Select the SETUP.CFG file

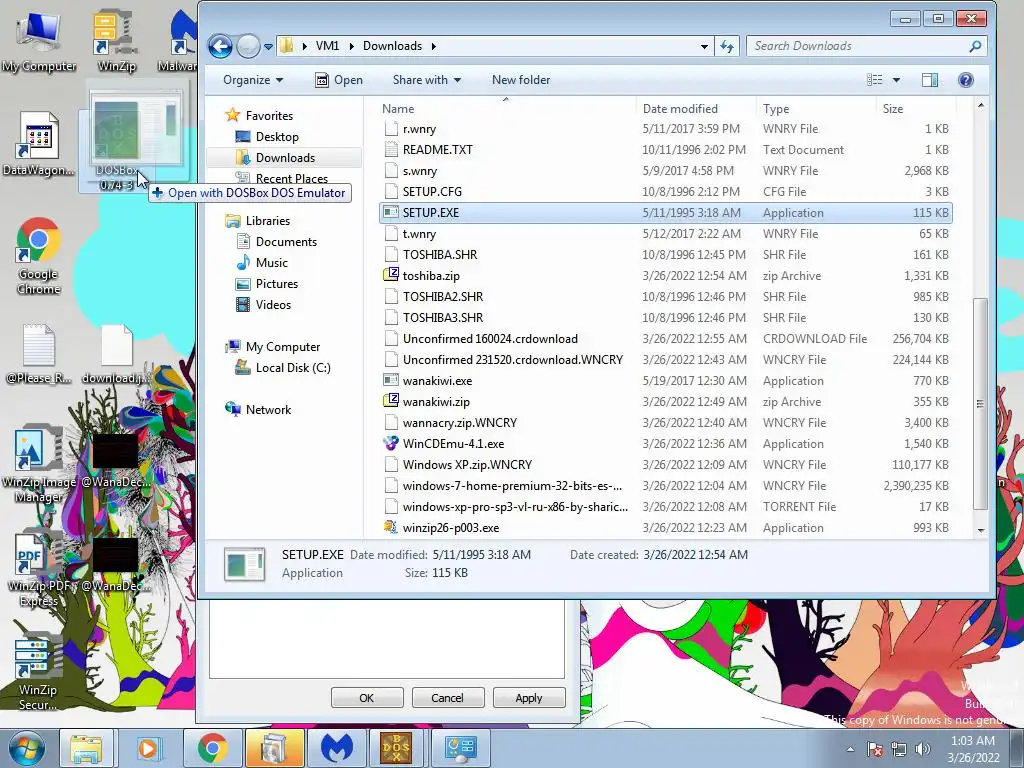click(x=665, y=191)
